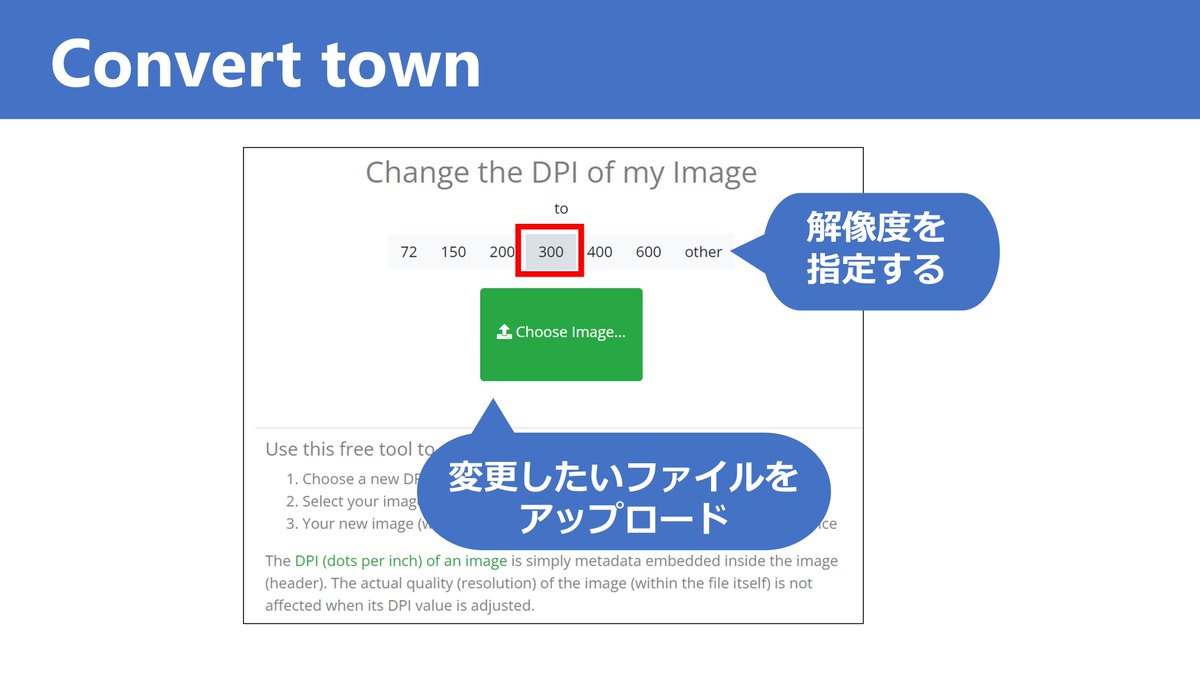
Task: Click the 'Convert town' slide title
Action: pos(266,62)
